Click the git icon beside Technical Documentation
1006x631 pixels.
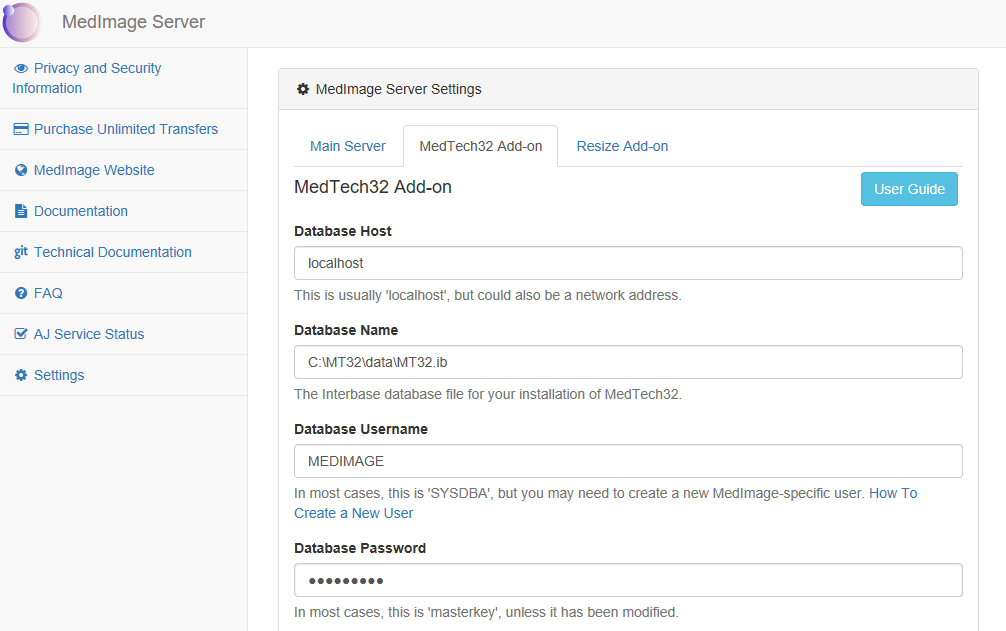click(x=21, y=251)
